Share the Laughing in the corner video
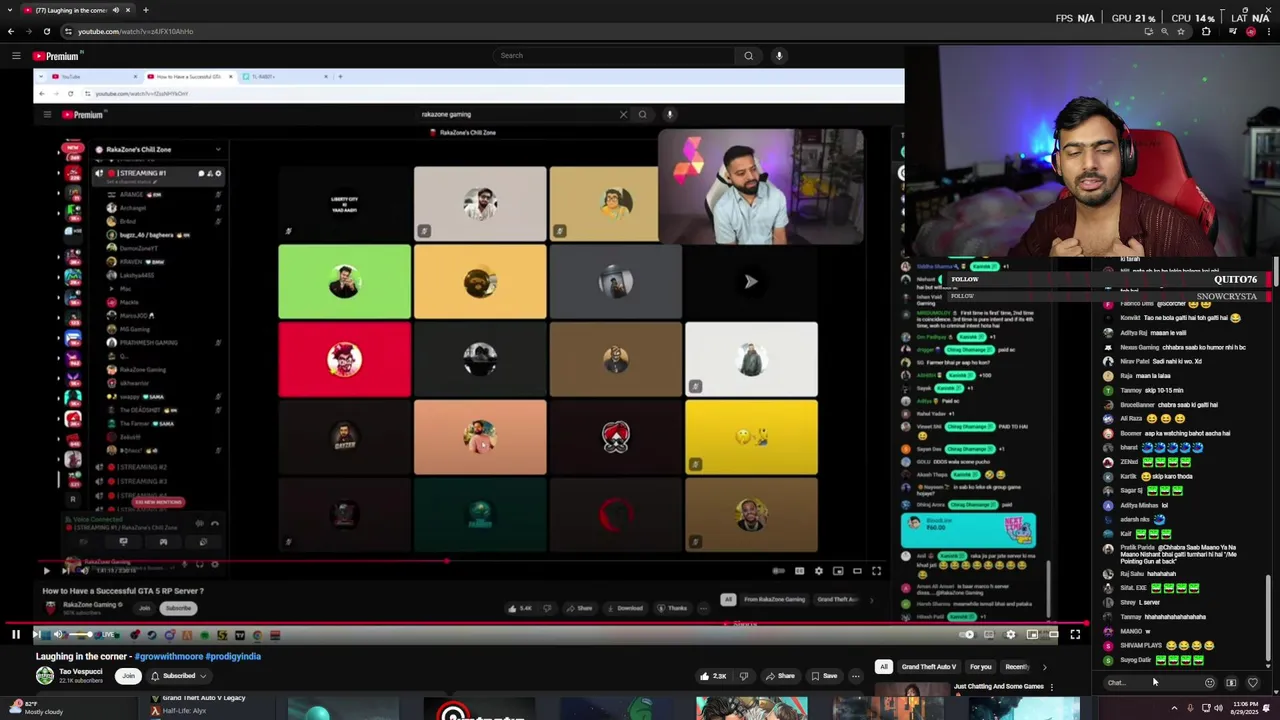Screen dimensions: 1280x720 tap(780, 676)
